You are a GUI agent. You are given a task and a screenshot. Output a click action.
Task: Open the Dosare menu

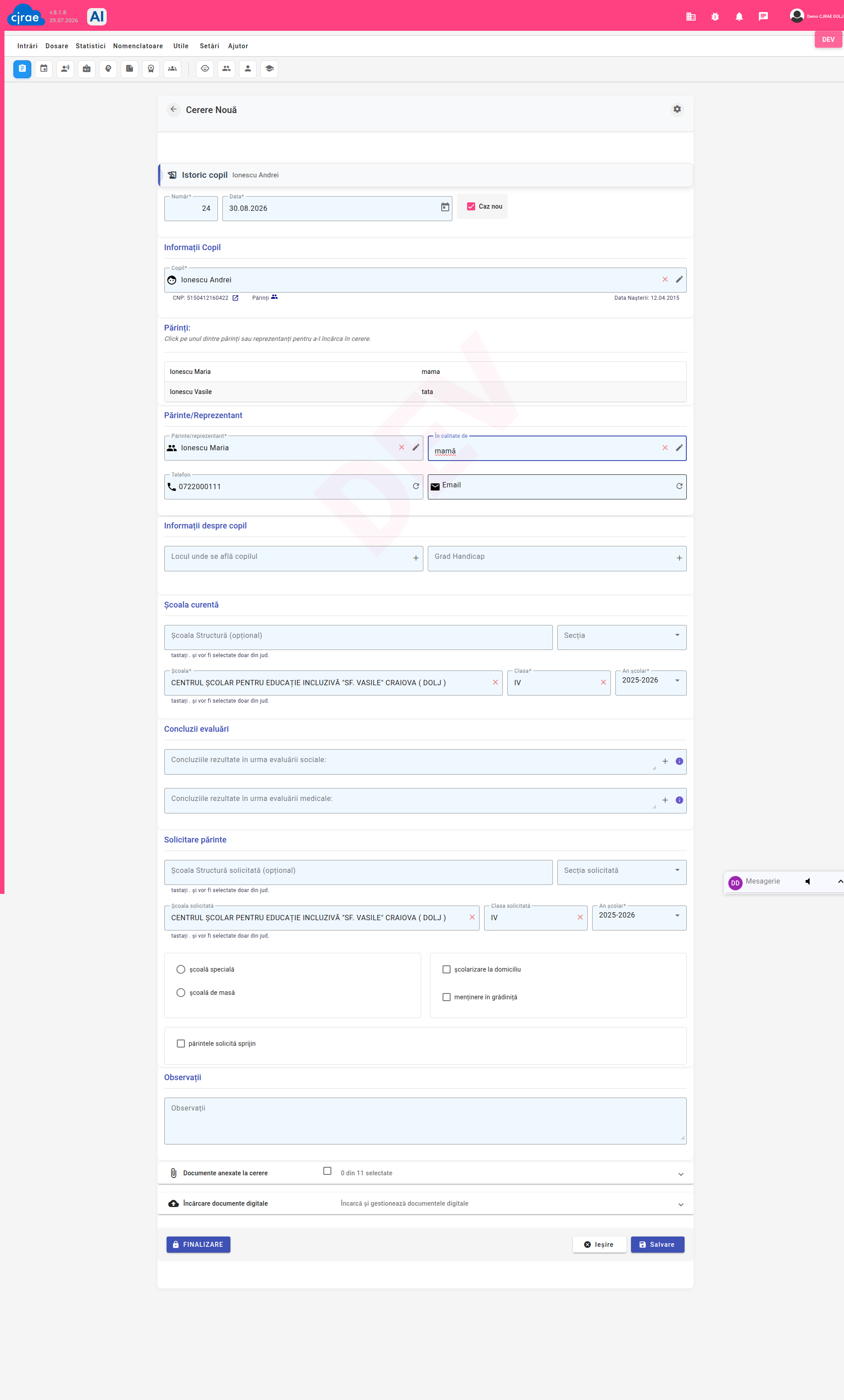(x=57, y=46)
